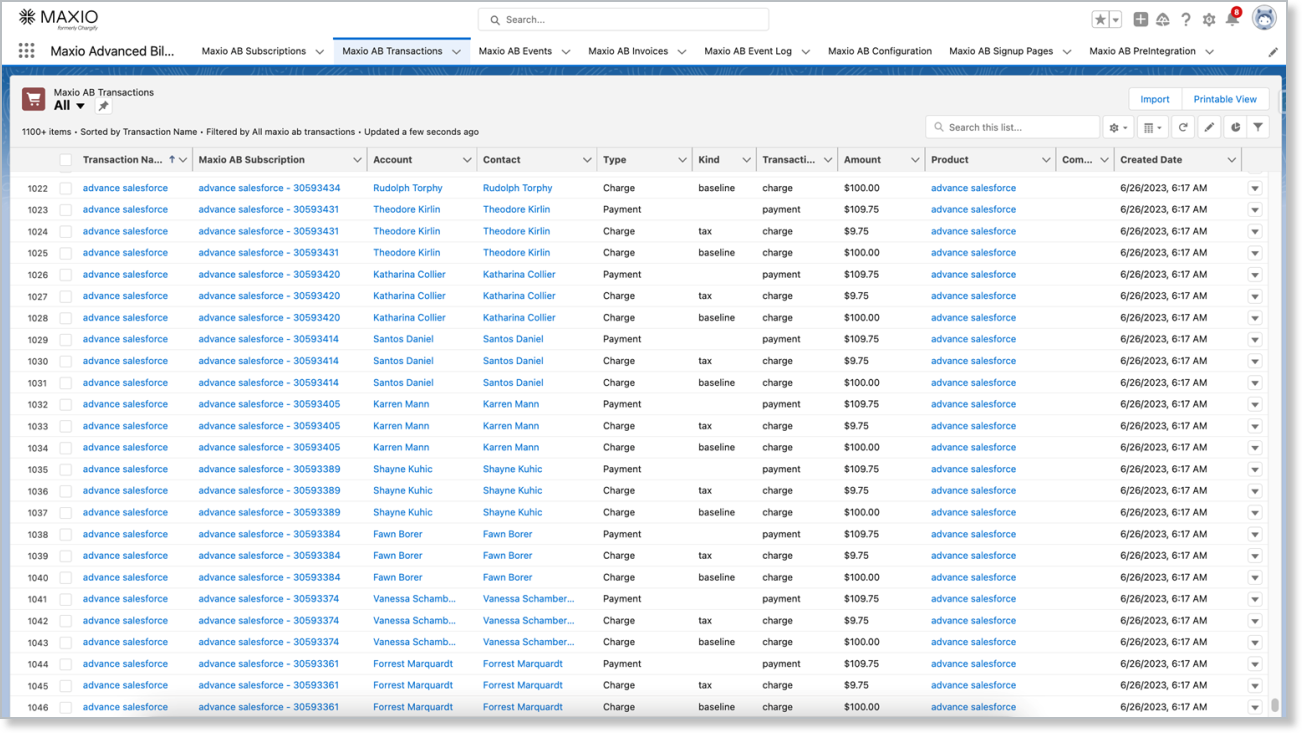Screen dimensions: 1302x733
Task: Sort by Transaction Name column header
Action: pyautogui.click(x=122, y=160)
